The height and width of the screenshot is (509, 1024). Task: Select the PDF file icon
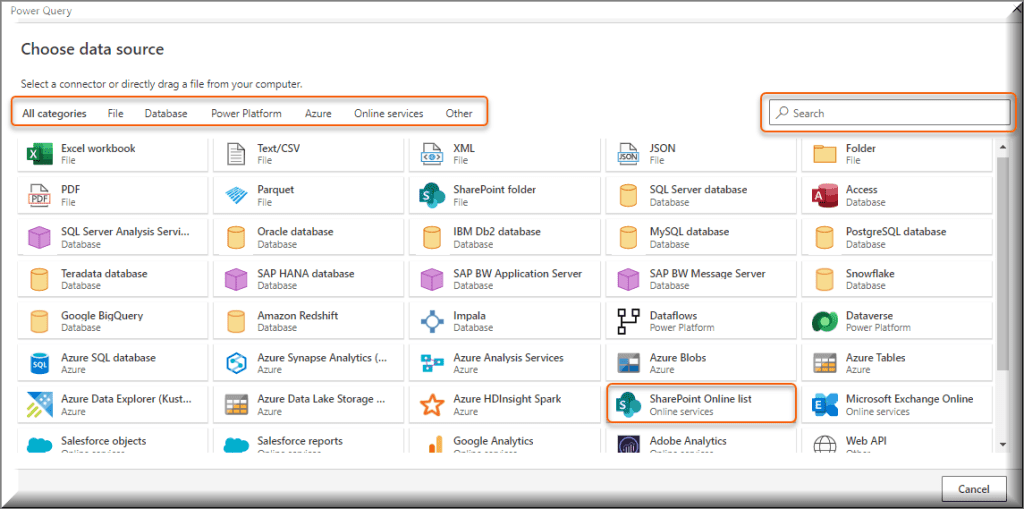(39, 196)
